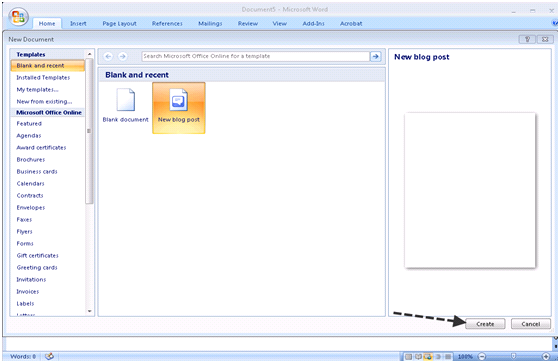Switch to Draft view in status bar

point(448,357)
